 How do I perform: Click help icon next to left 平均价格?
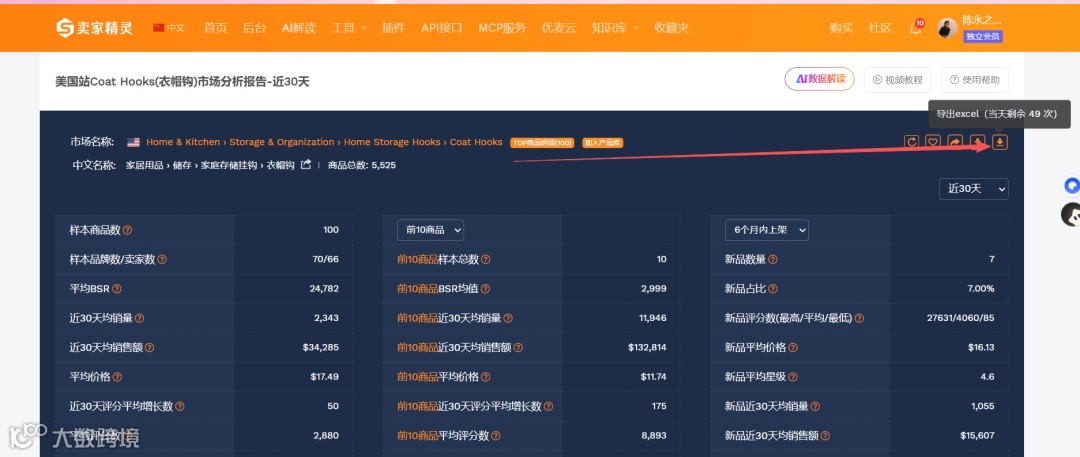coord(117,377)
